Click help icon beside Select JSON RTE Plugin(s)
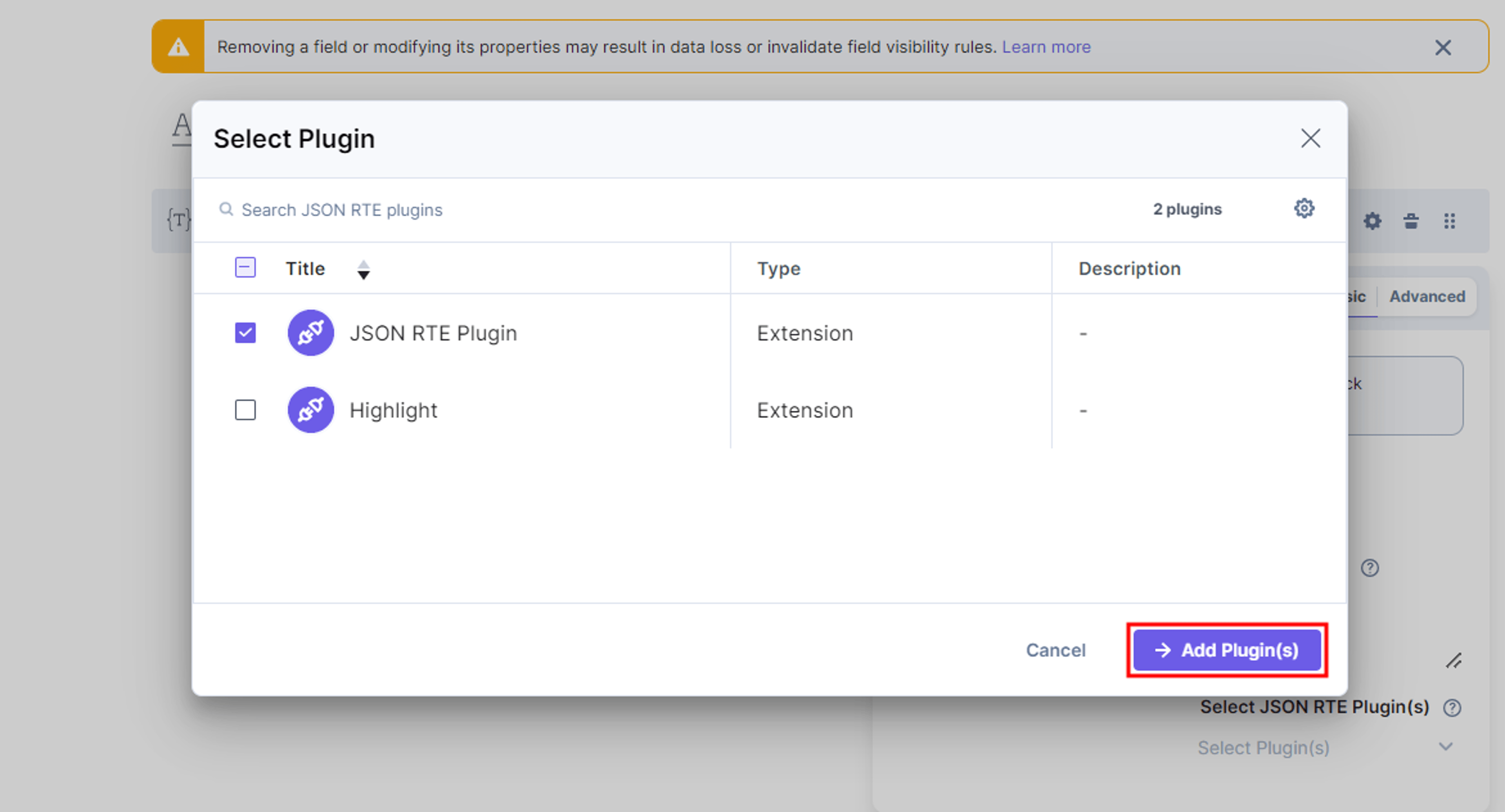Viewport: 1505px width, 812px height. tap(1452, 708)
